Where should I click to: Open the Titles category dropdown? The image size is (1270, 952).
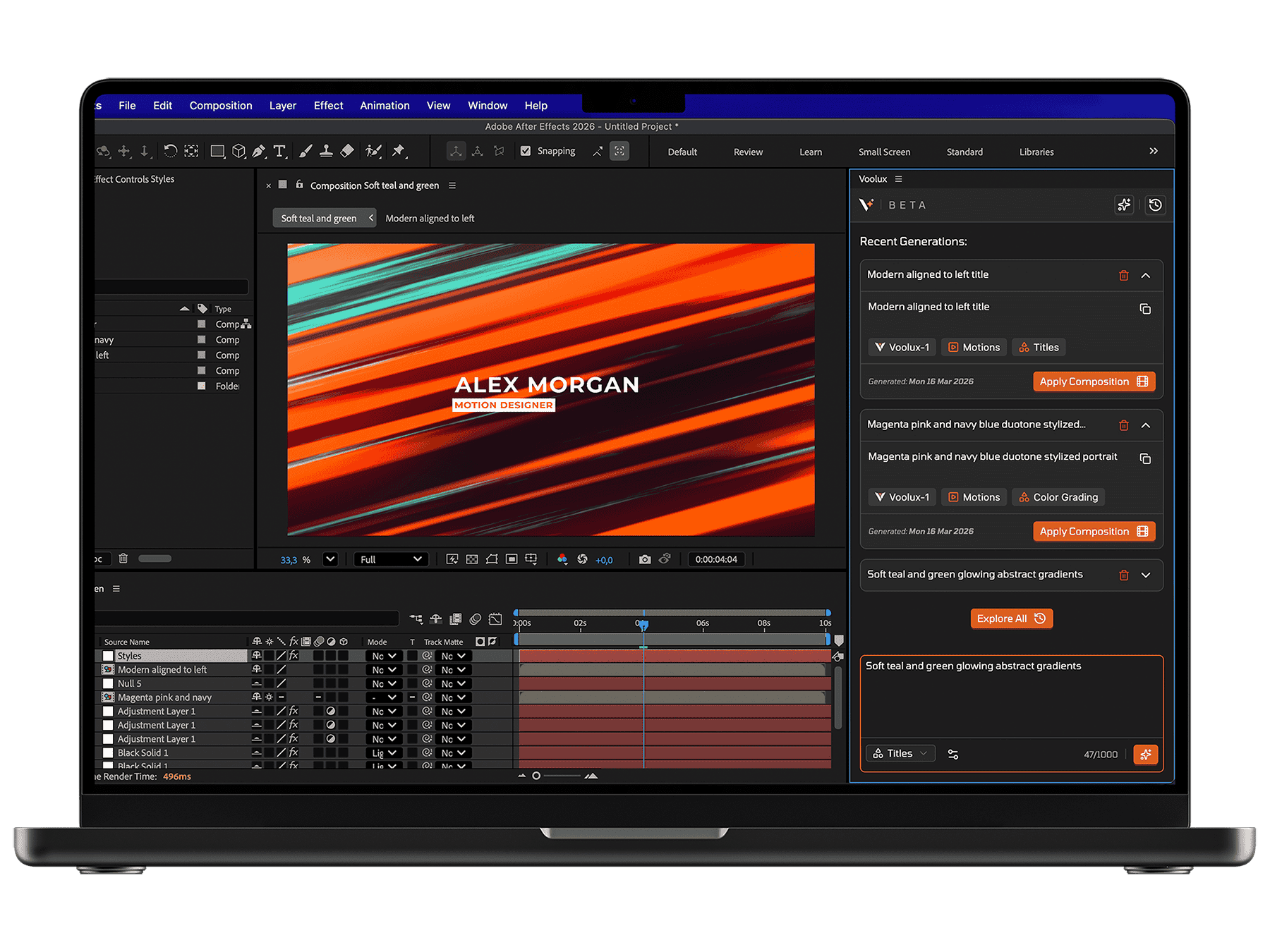tap(900, 753)
